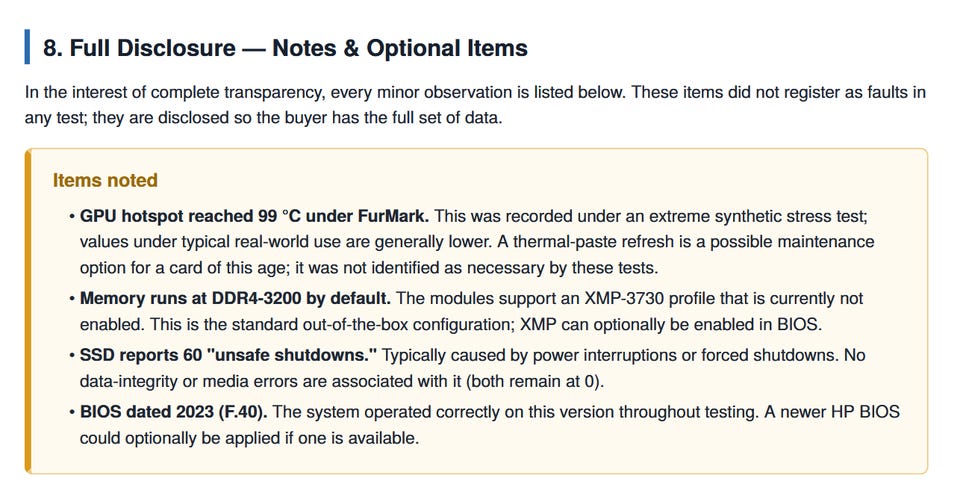Click the Items noted title
The height and width of the screenshot is (493, 960).
(x=105, y=180)
